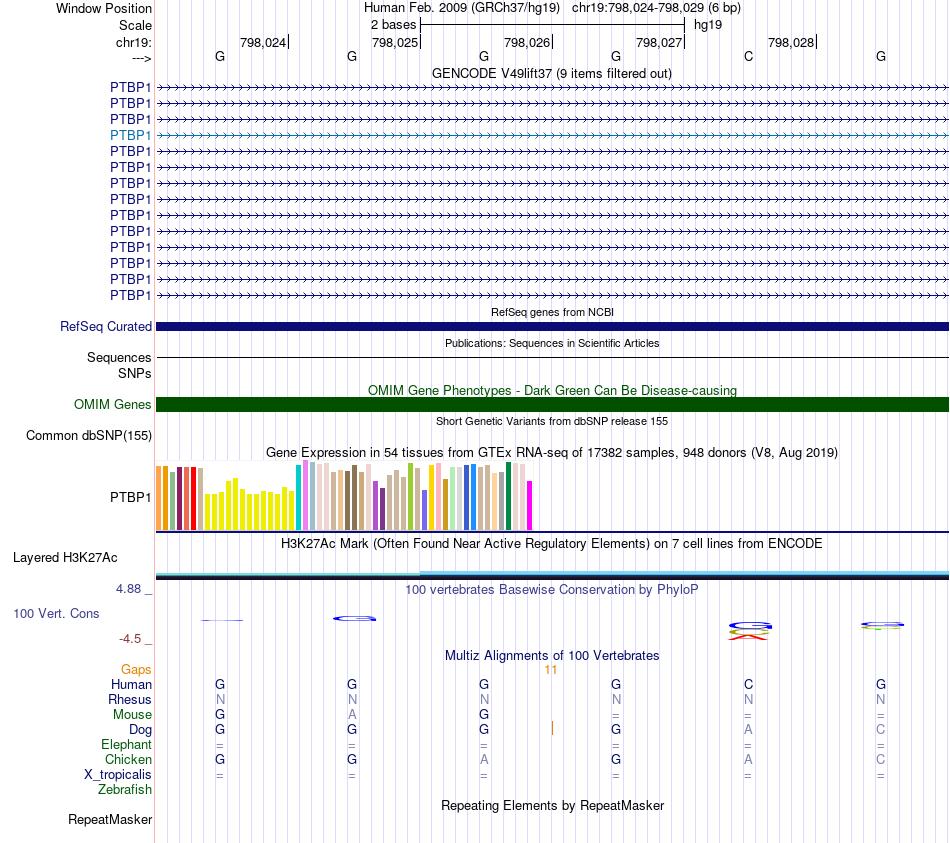Click OMIM Gene Phenotypes track title
950x843 pixels.
[x=552, y=390]
